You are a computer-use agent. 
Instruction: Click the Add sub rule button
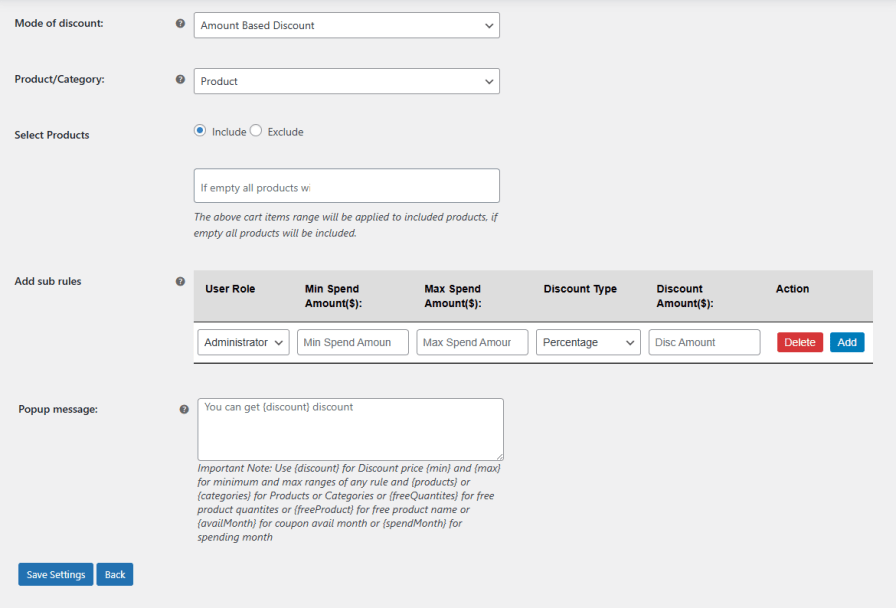click(847, 342)
